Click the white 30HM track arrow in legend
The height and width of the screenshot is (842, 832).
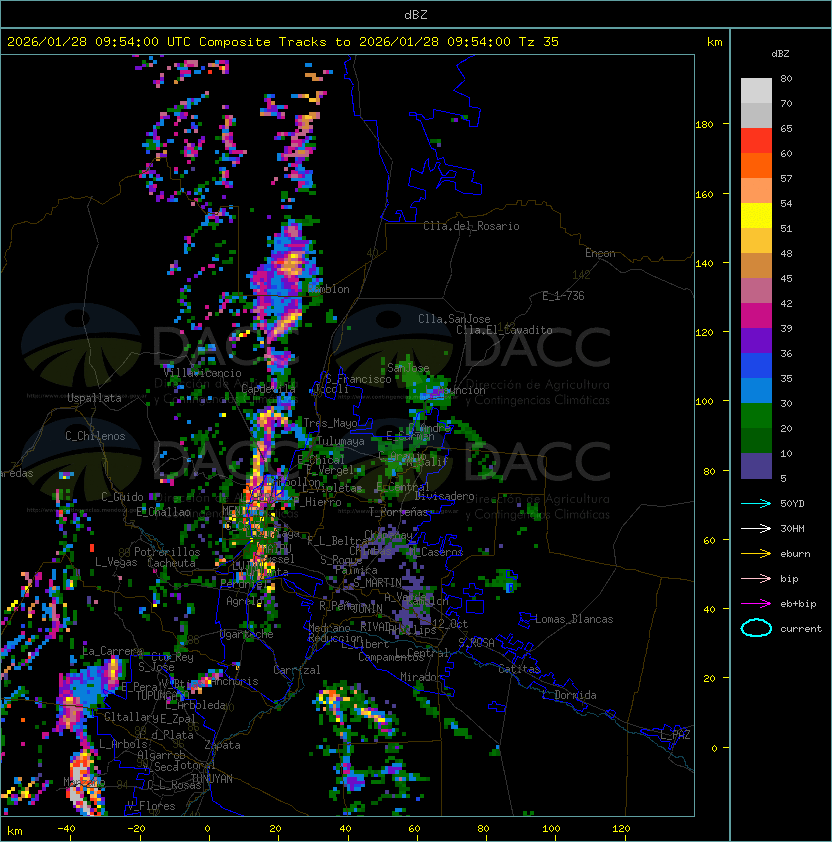756,528
